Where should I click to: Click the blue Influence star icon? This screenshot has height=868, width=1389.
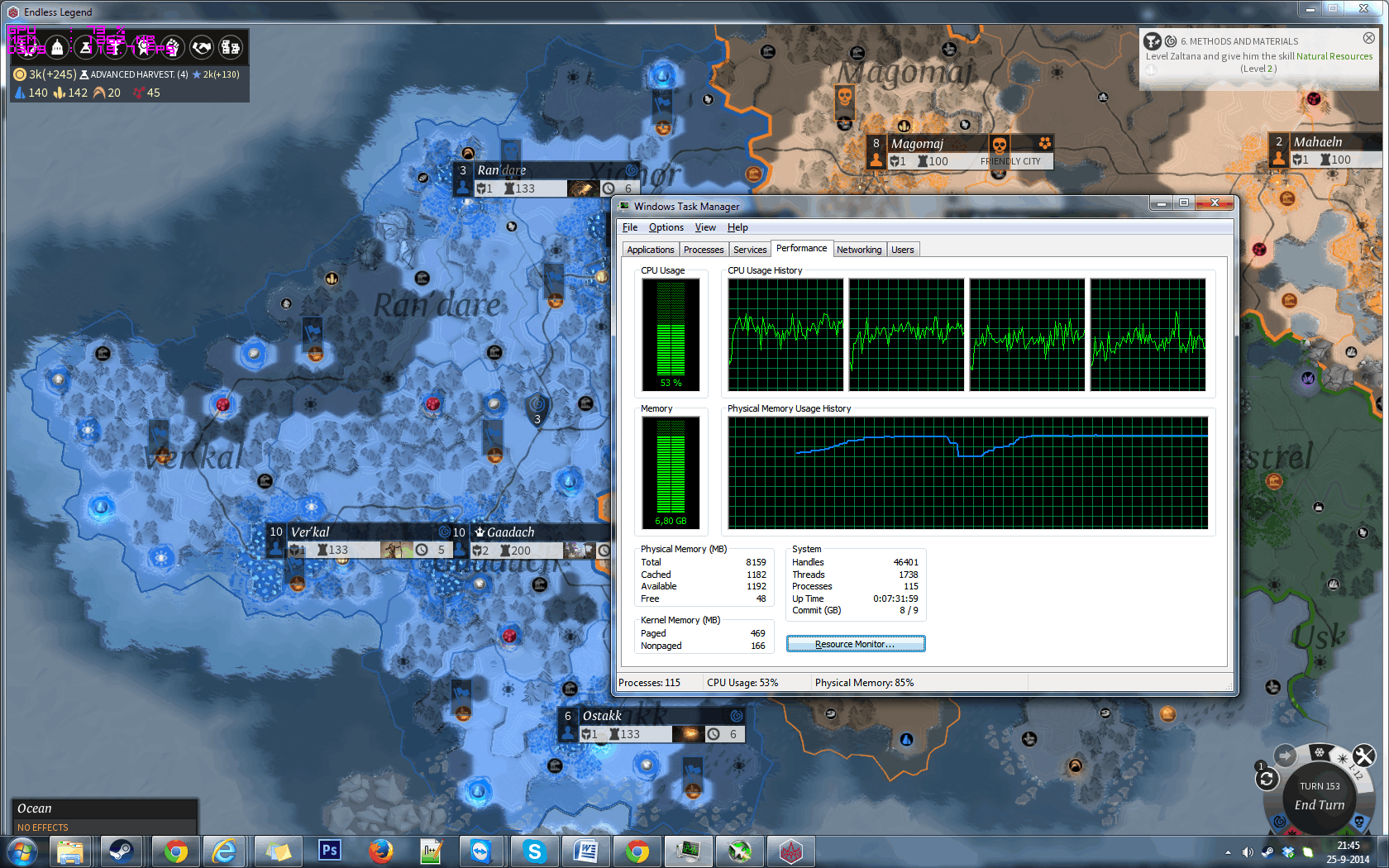(197, 74)
